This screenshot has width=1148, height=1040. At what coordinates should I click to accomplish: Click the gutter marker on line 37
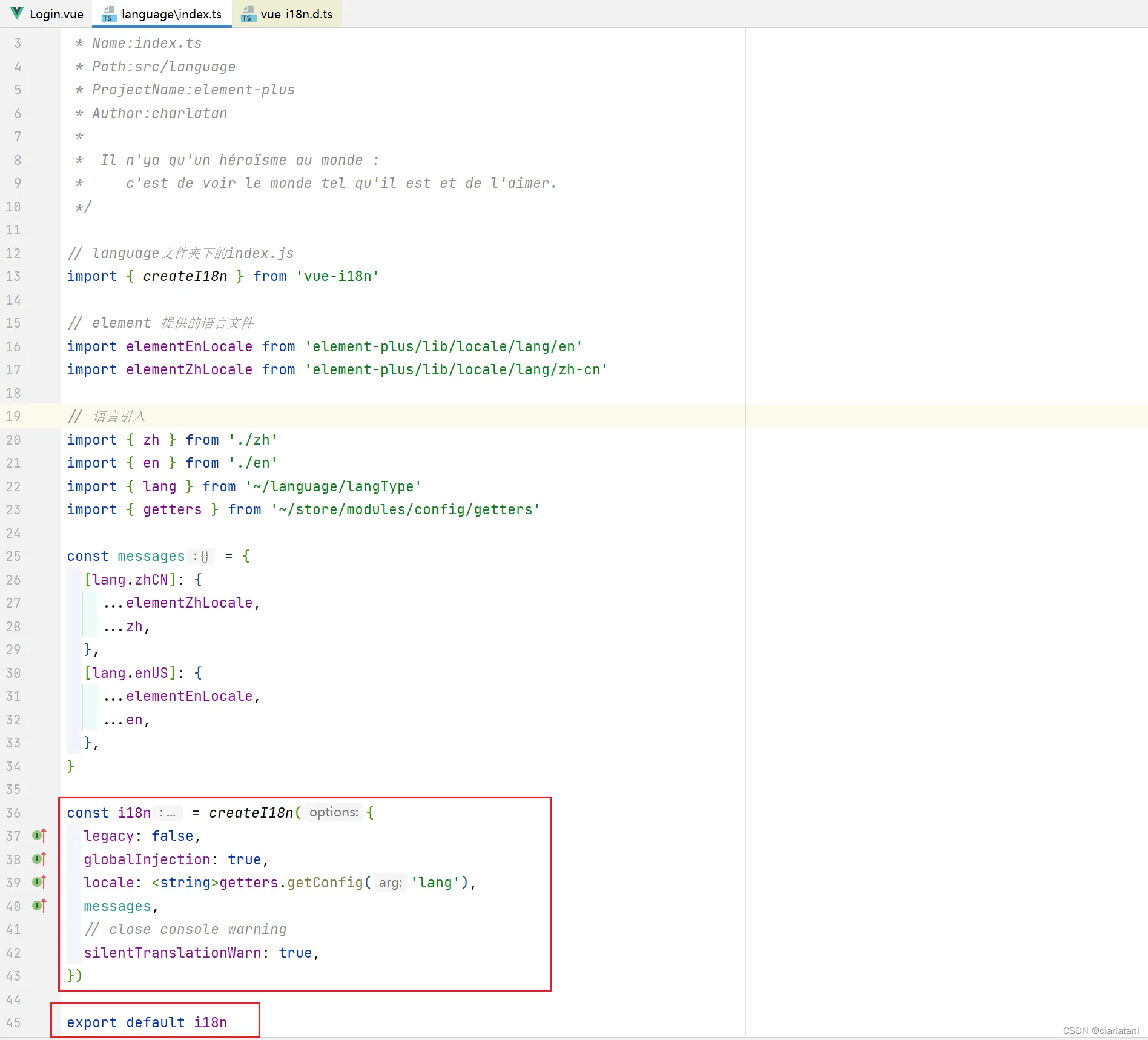[39, 836]
